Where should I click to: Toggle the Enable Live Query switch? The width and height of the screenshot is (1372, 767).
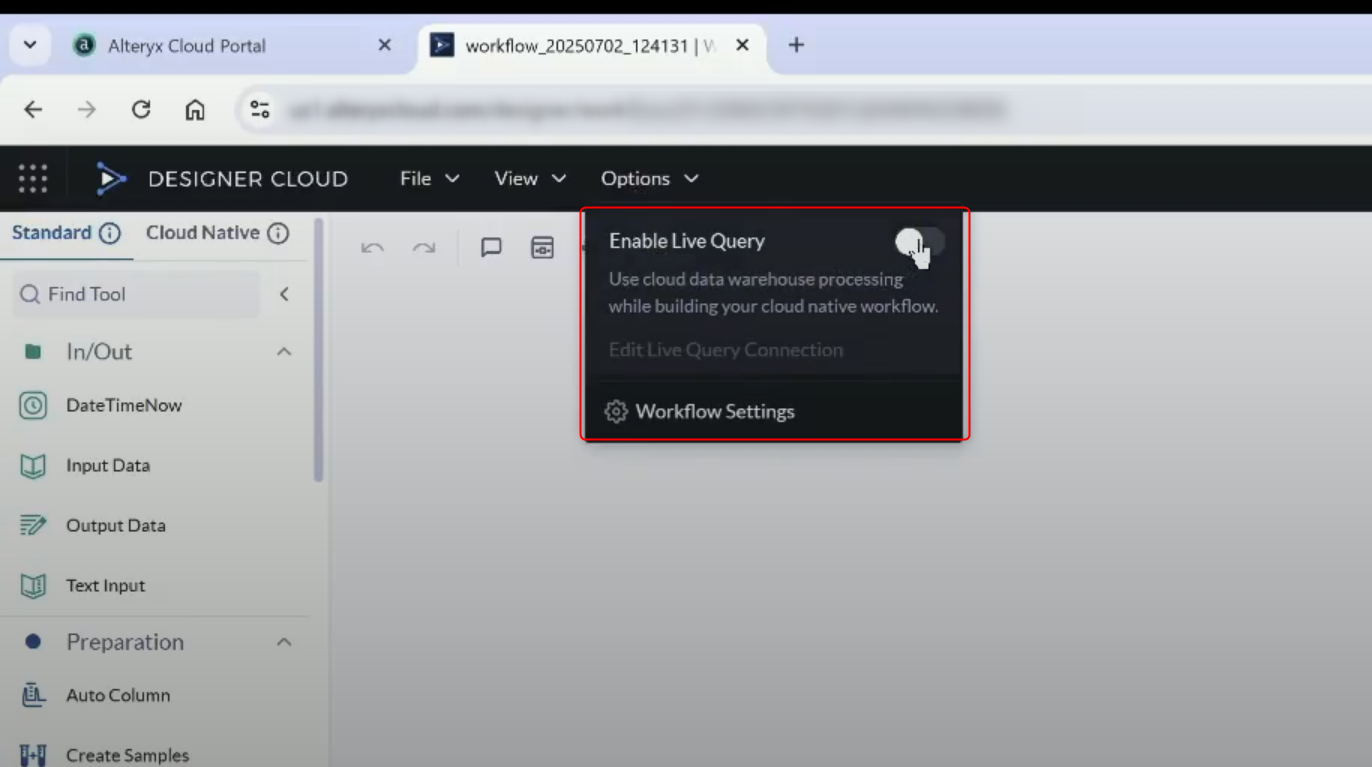pyautogui.click(x=920, y=241)
